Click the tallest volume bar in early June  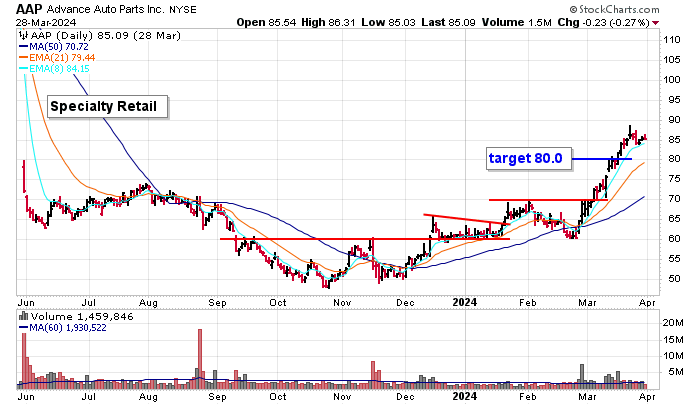point(24,361)
